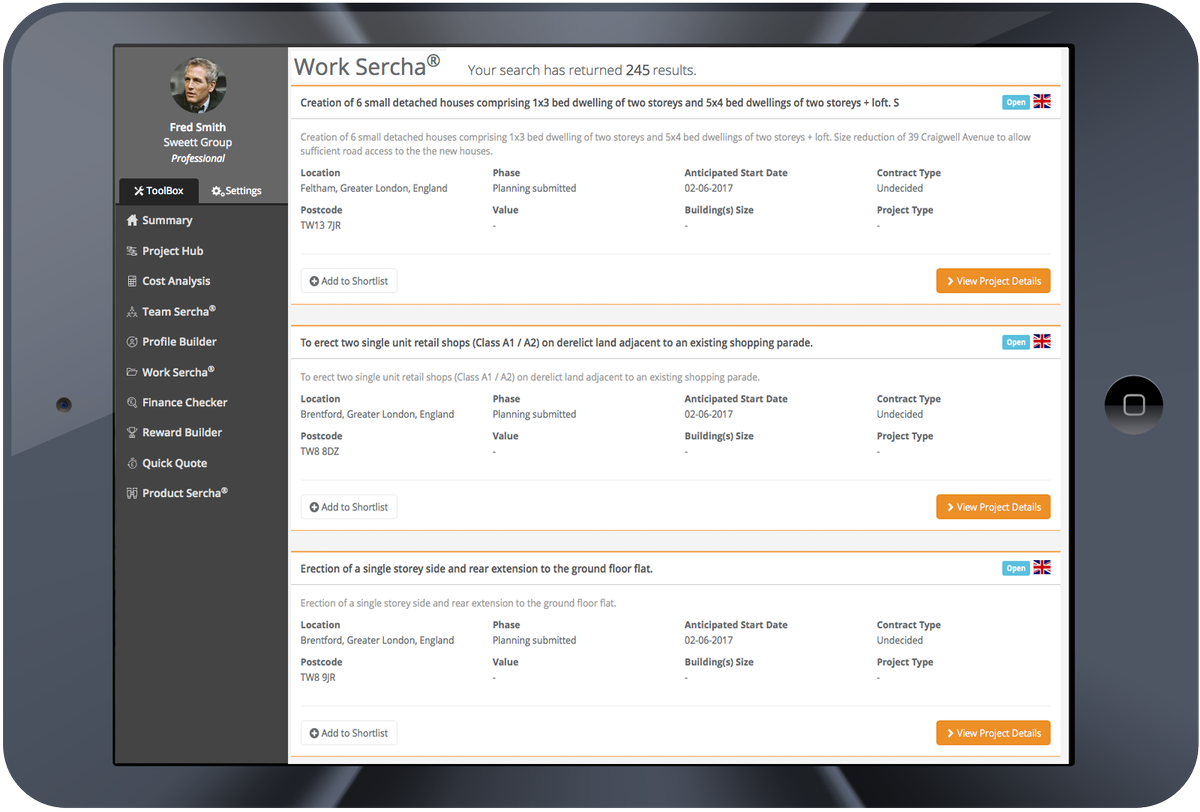Viewport: 1200px width, 812px height.
Task: Select the ToolBox tab
Action: 158,190
